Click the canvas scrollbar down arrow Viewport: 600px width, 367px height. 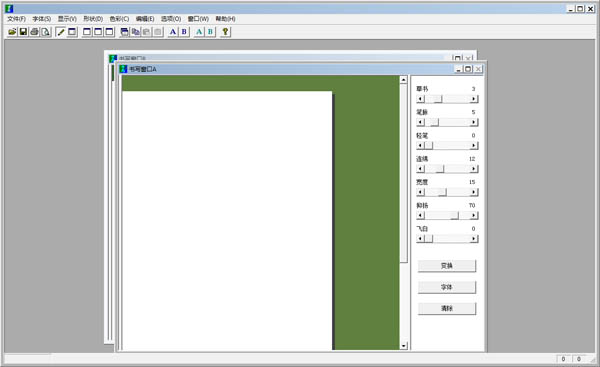tap(404, 346)
